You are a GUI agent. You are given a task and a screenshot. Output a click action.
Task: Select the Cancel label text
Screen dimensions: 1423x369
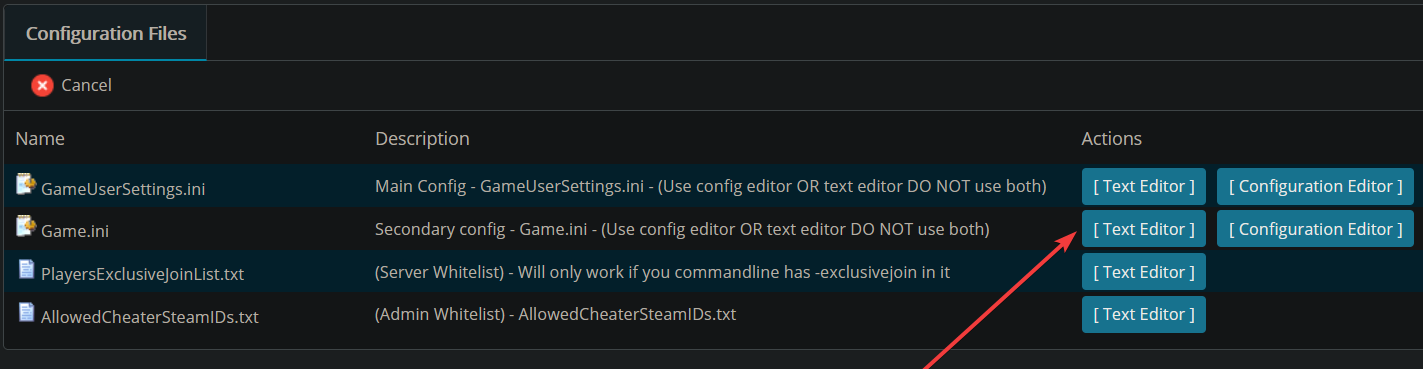click(x=87, y=85)
